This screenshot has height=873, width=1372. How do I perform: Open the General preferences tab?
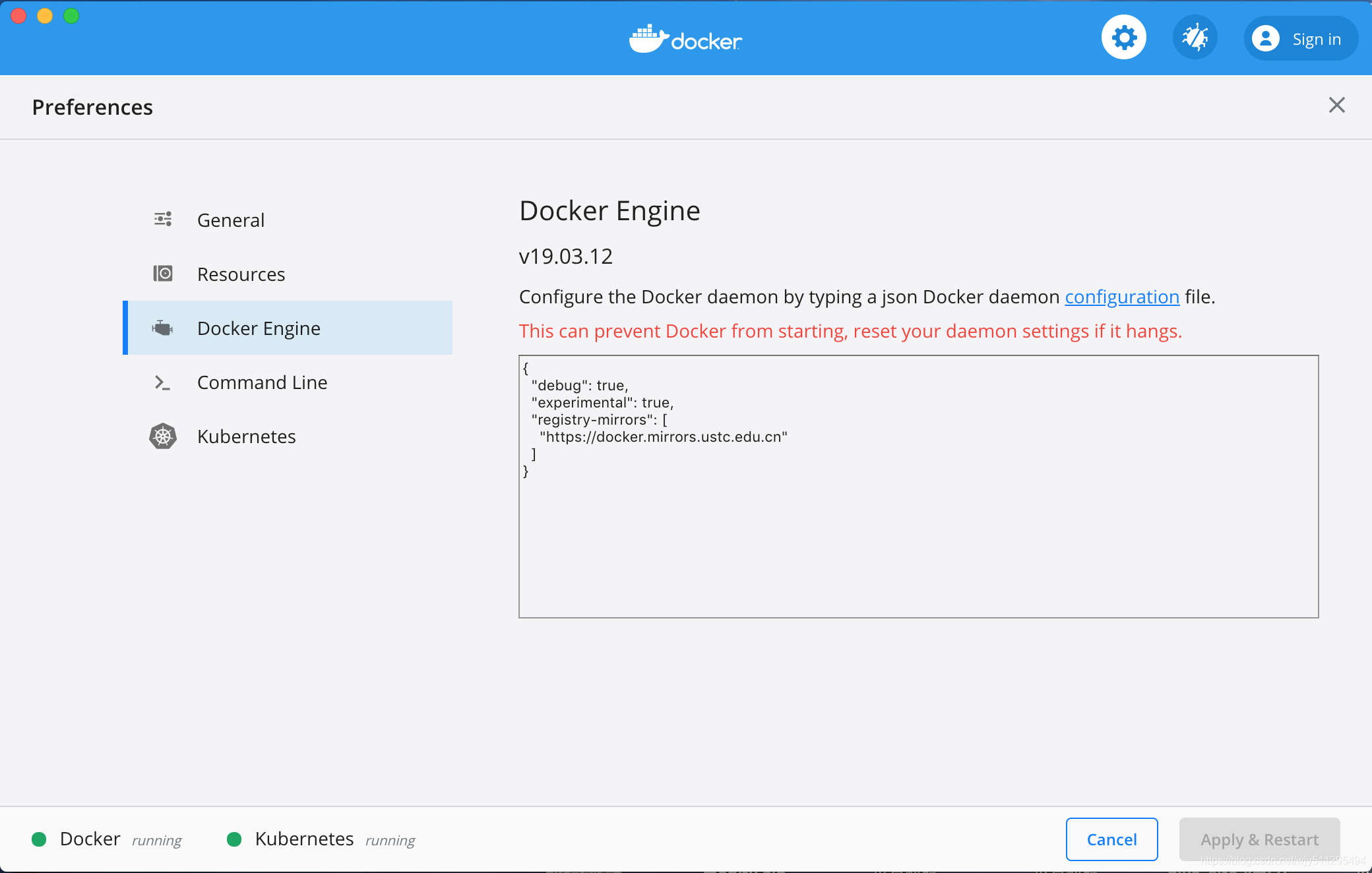pyautogui.click(x=230, y=220)
